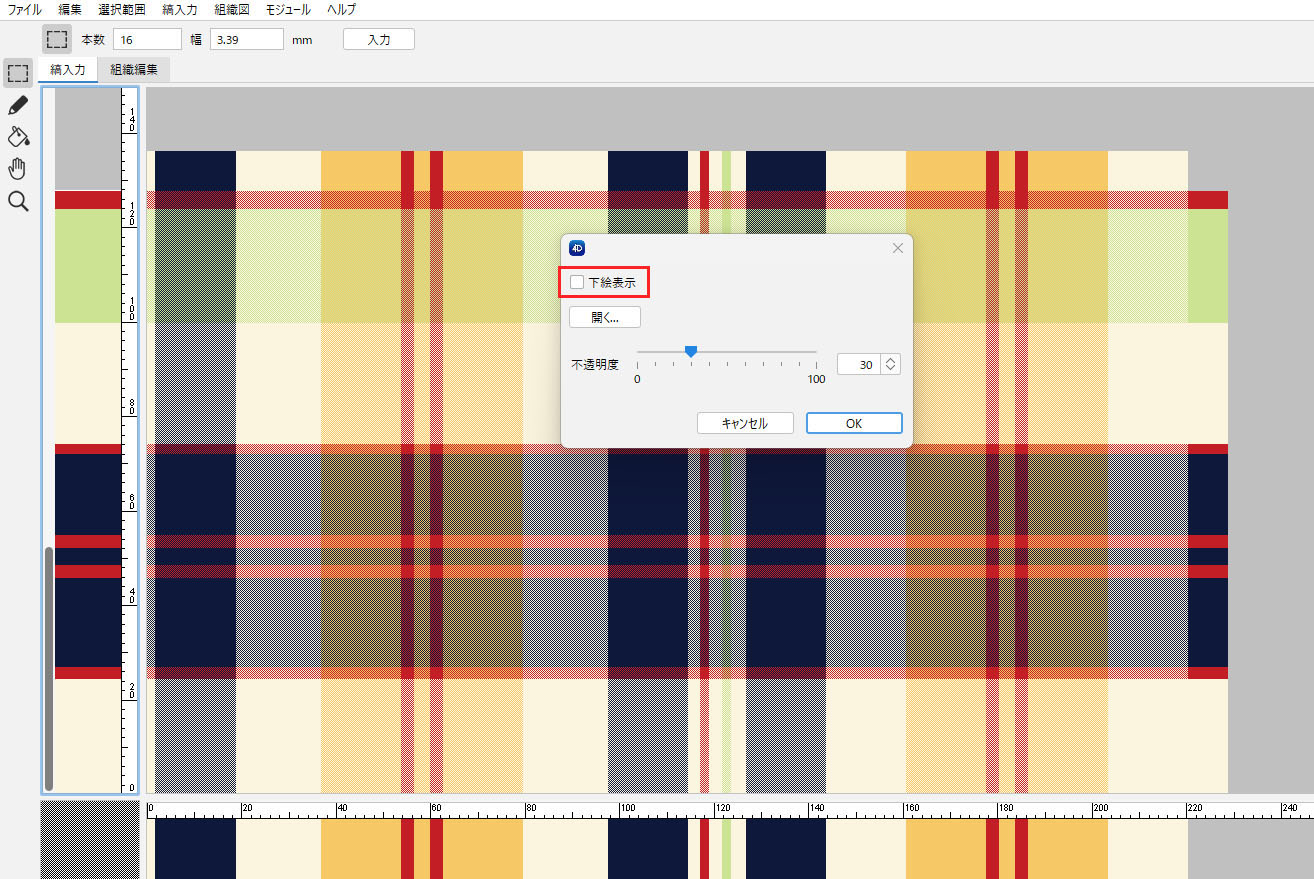Click the selection icon beside 本数 field

click(58, 39)
